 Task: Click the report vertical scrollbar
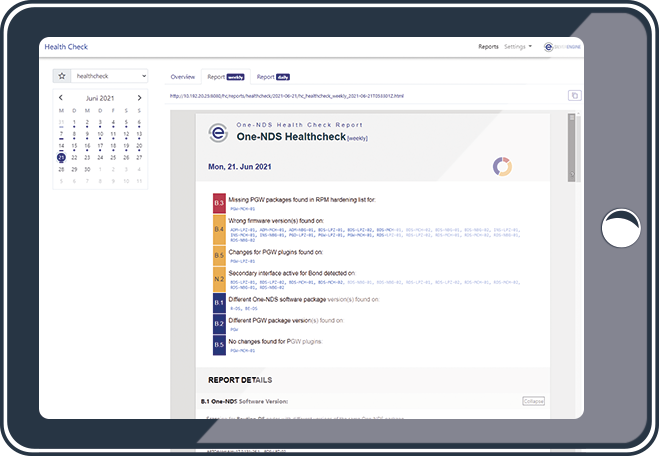tap(571, 147)
